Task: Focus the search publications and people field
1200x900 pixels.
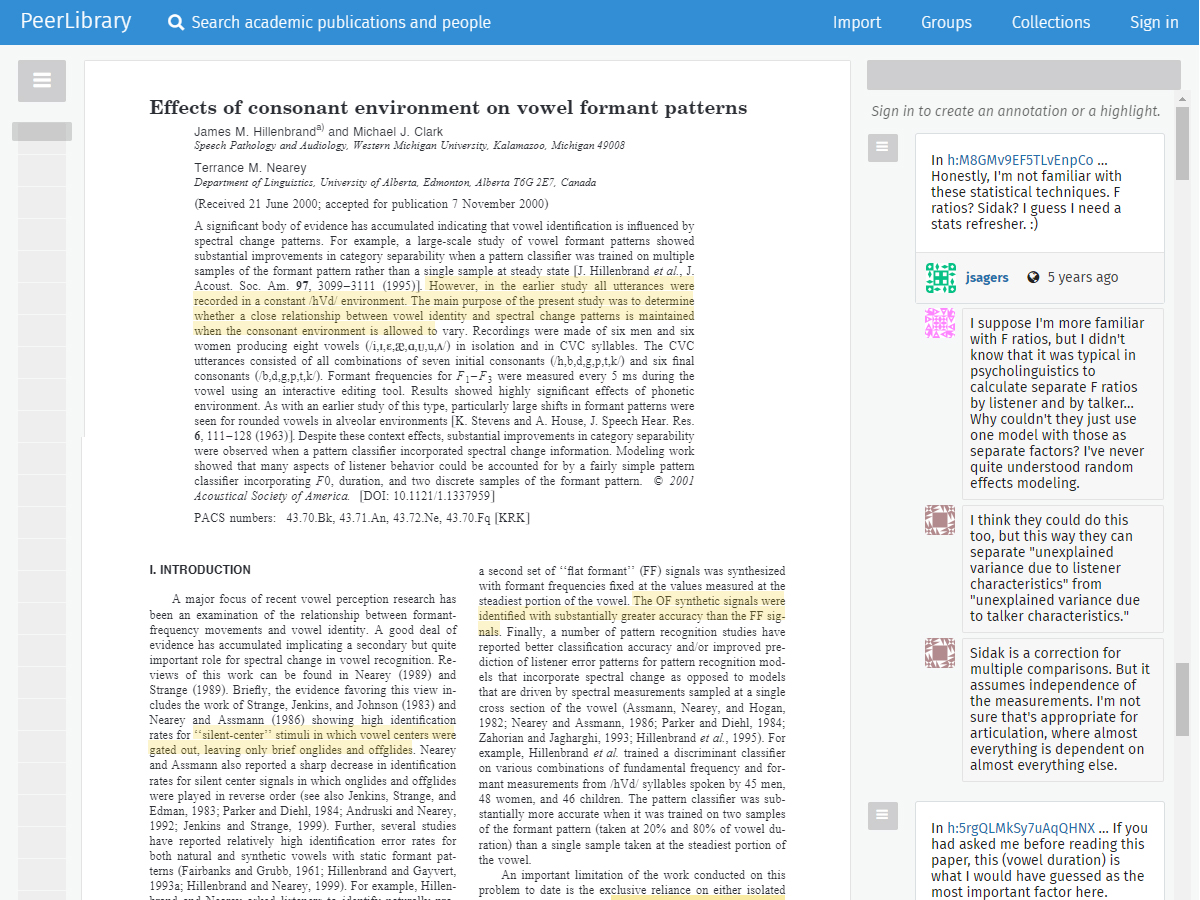Action: coord(340,22)
